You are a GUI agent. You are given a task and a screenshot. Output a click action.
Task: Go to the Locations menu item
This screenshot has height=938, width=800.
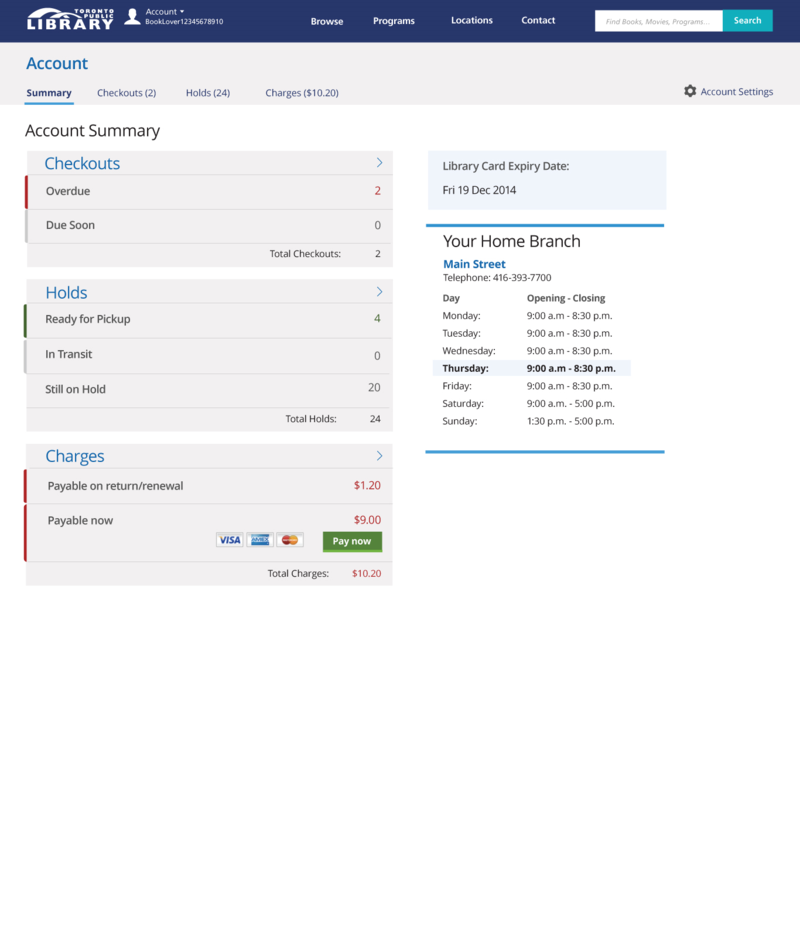pos(472,21)
